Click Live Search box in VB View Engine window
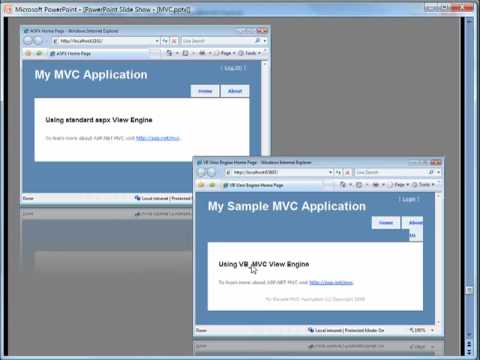Viewport: 480px width, 360px height. (x=391, y=172)
